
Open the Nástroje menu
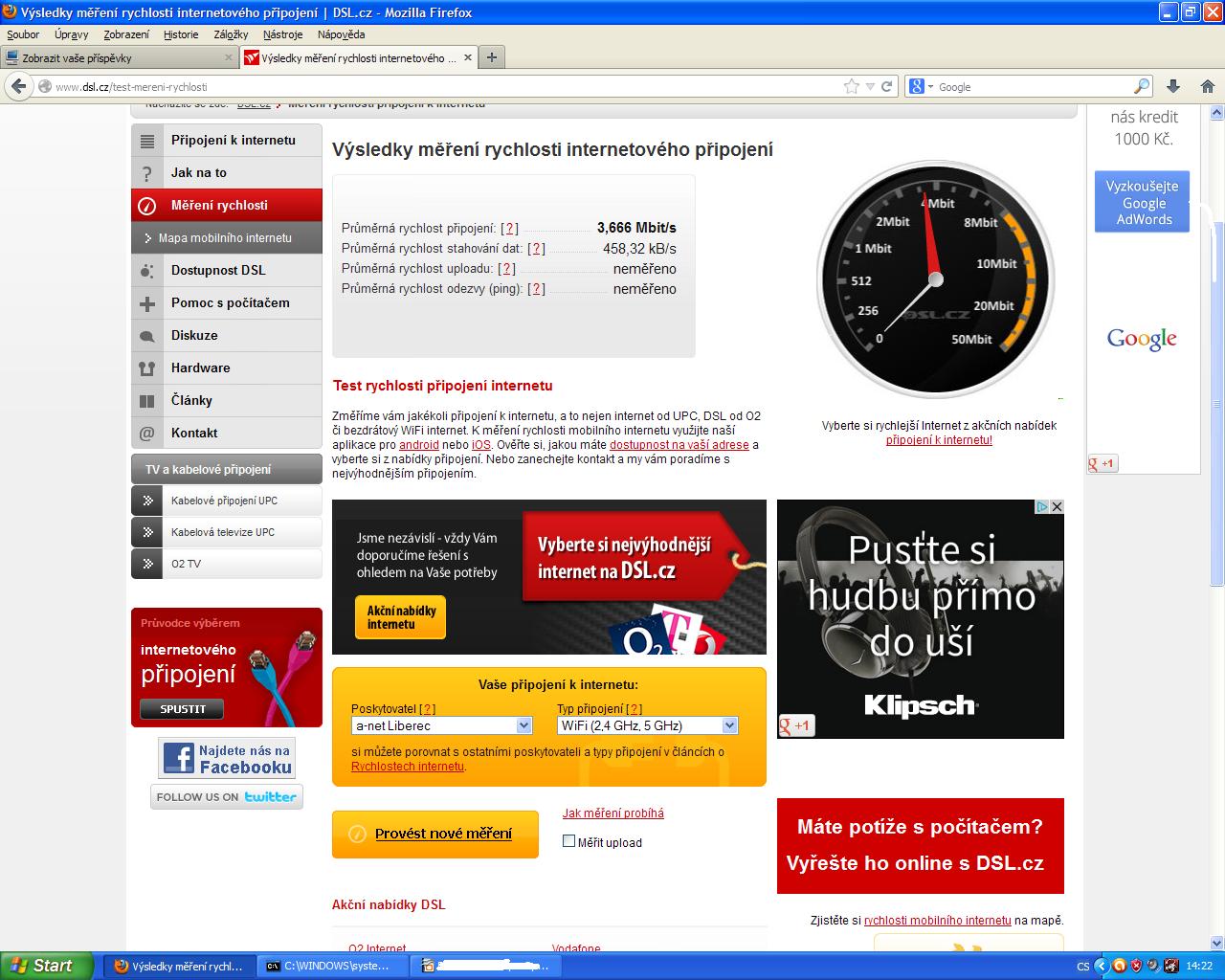click(282, 34)
